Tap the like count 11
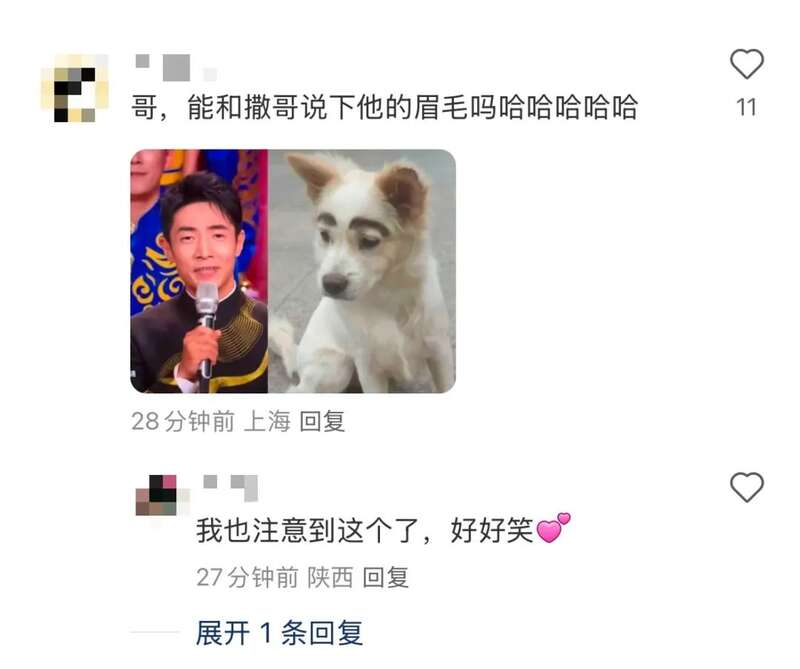Viewport: 800px width, 669px height. (746, 108)
